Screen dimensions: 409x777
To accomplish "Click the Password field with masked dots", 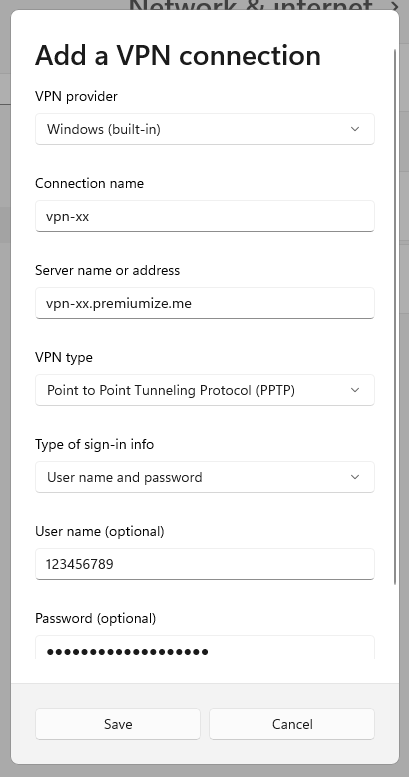I will pos(205,648).
